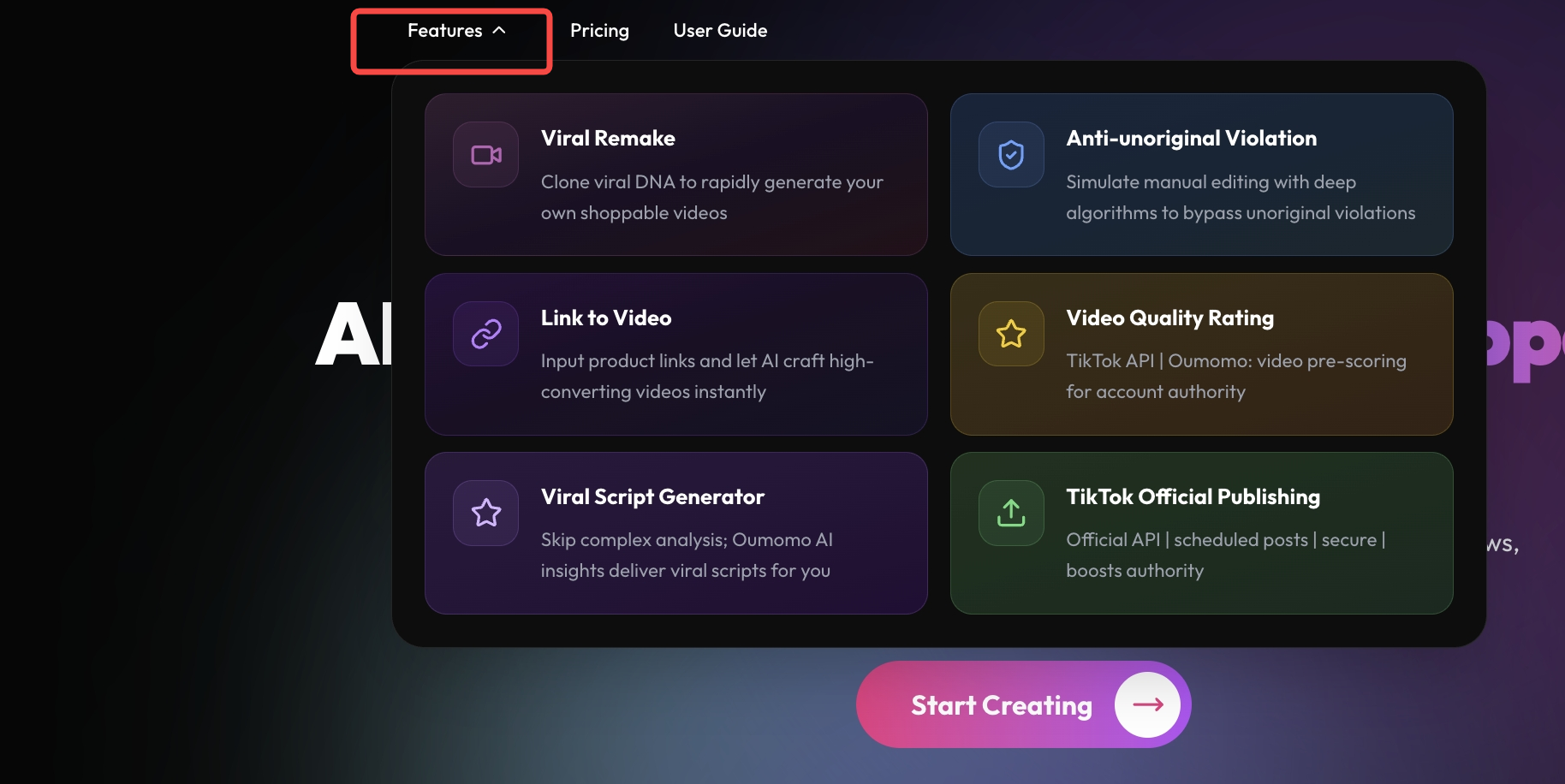Viewport: 1565px width, 784px height.
Task: Choose the Video Quality Rating heading
Action: point(1170,318)
